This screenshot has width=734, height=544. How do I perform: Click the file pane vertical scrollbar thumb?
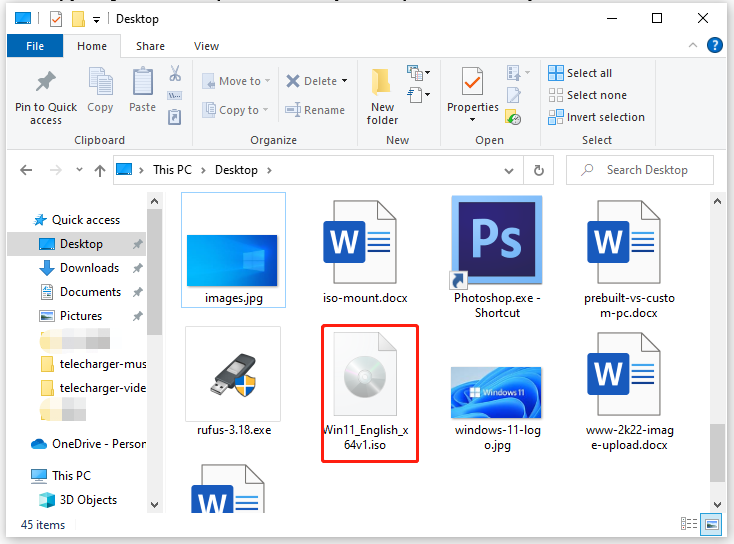(x=717, y=453)
